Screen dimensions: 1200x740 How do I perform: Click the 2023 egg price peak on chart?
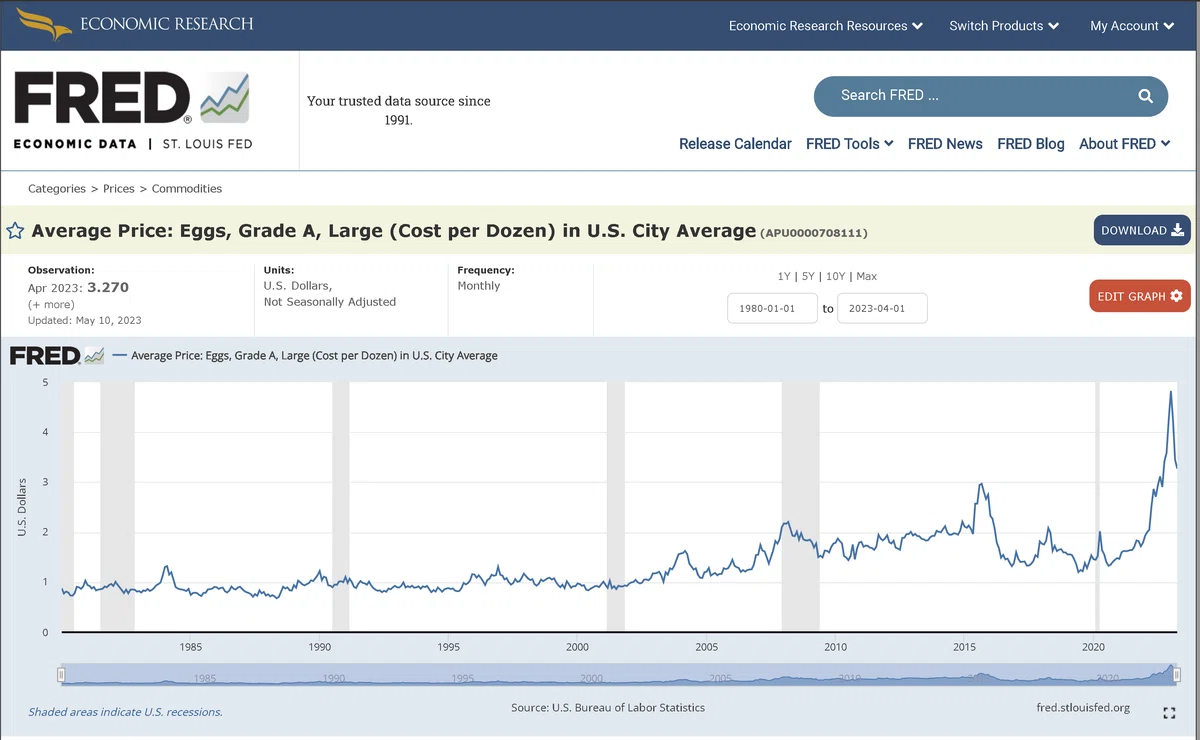pos(1171,392)
